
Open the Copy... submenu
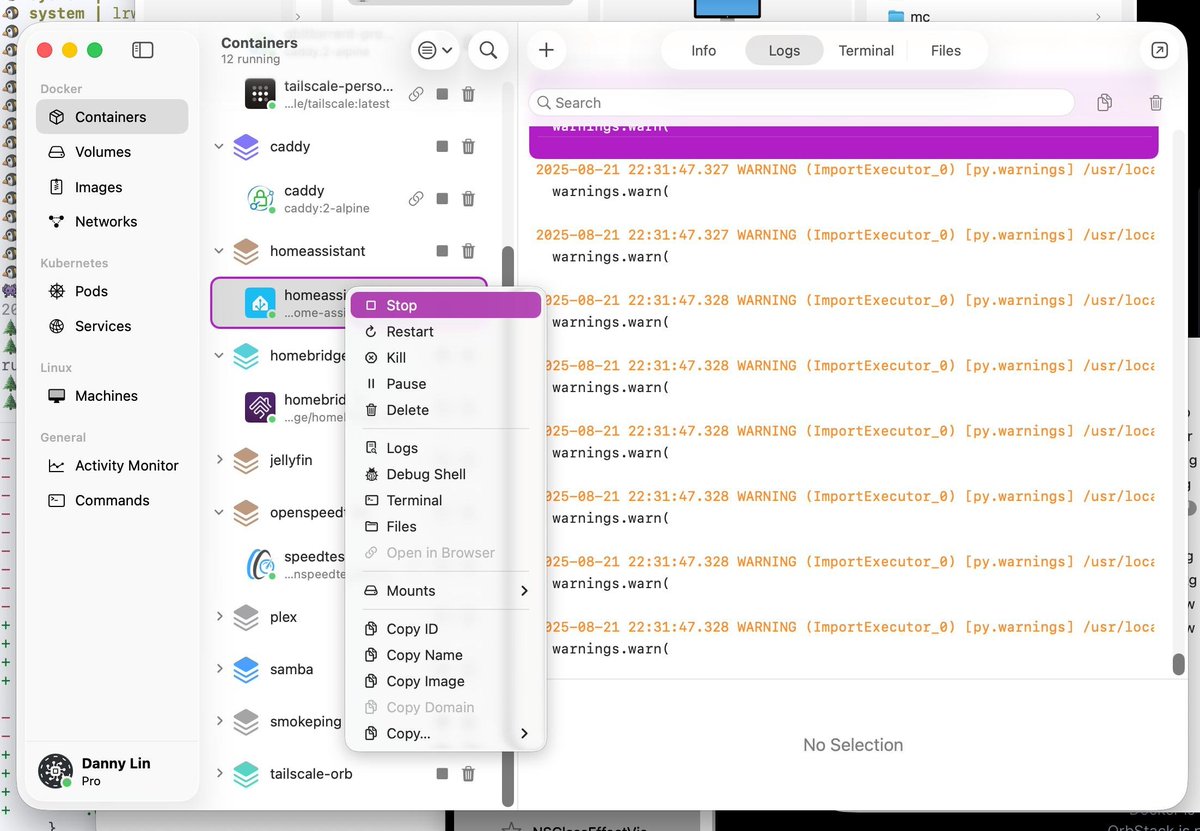446,733
